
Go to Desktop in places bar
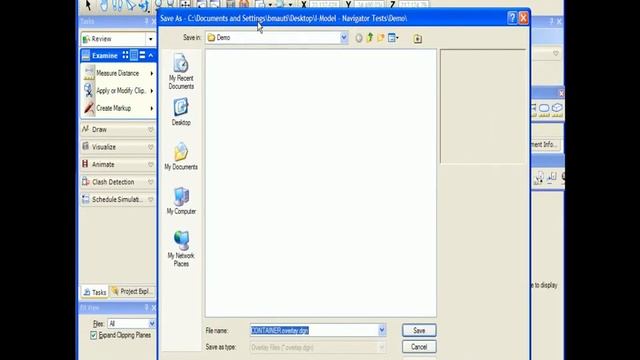click(181, 112)
